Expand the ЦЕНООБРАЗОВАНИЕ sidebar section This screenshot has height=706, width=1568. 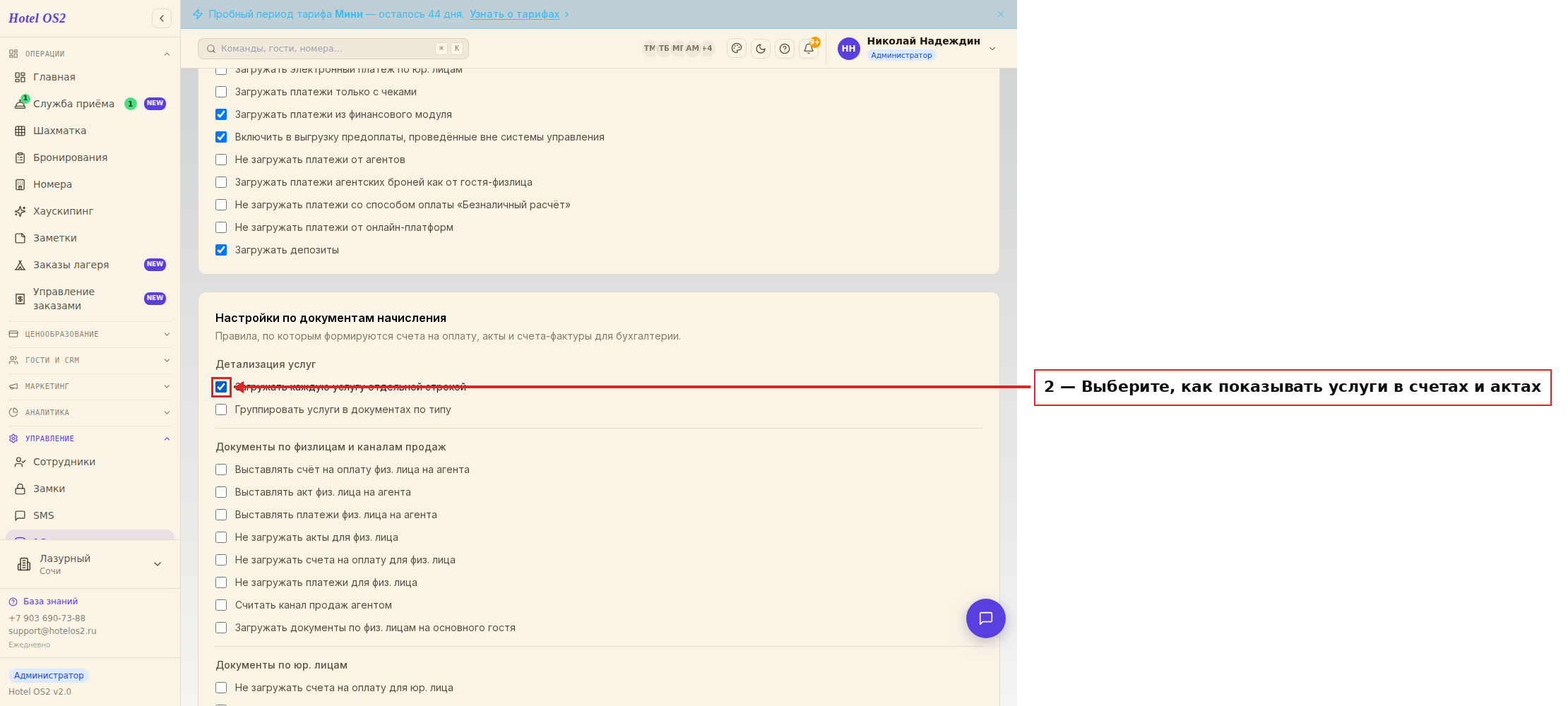(x=90, y=334)
